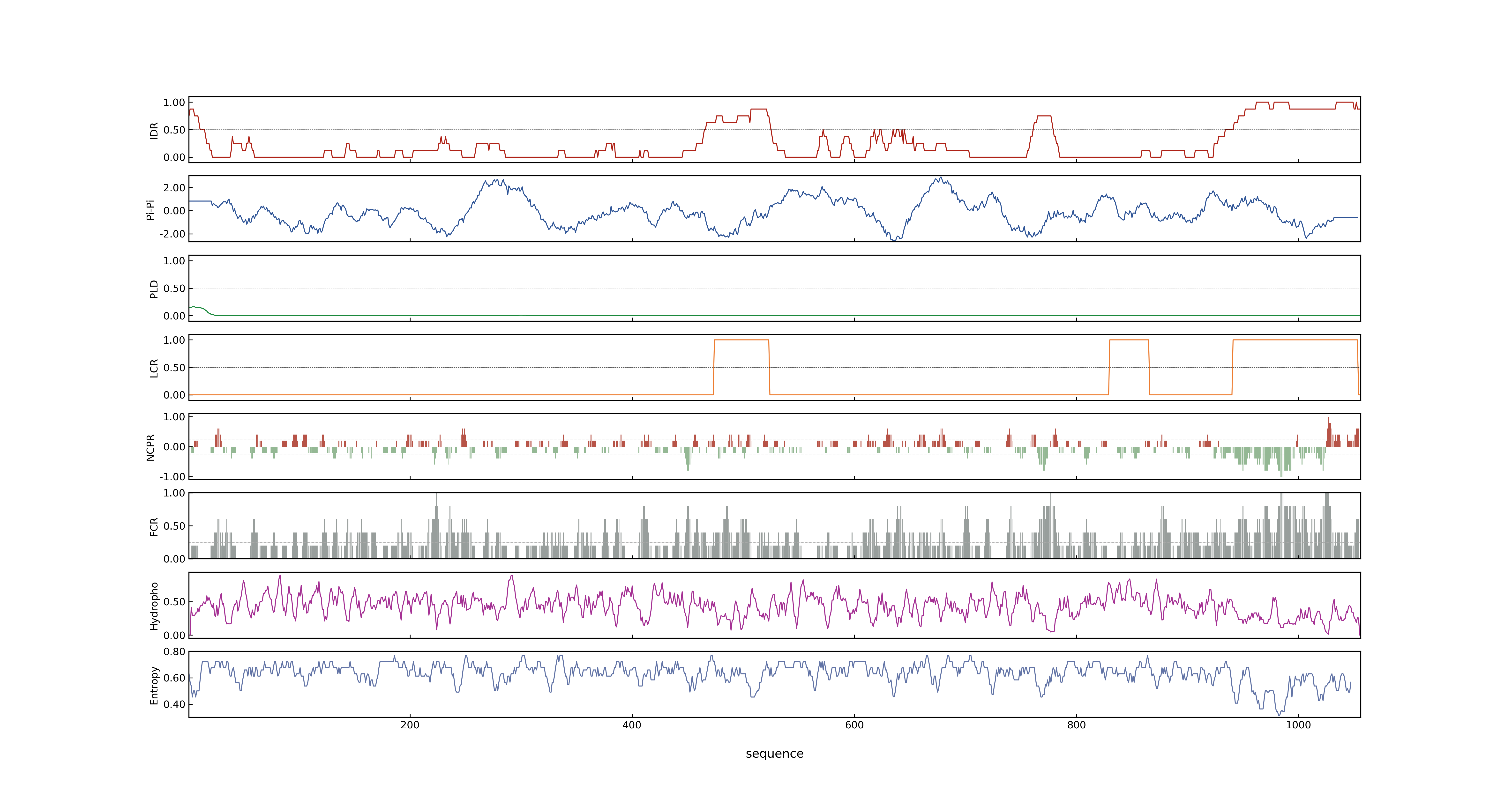Click the LCR axis label
The width and height of the screenshot is (1512, 806).
[154, 368]
